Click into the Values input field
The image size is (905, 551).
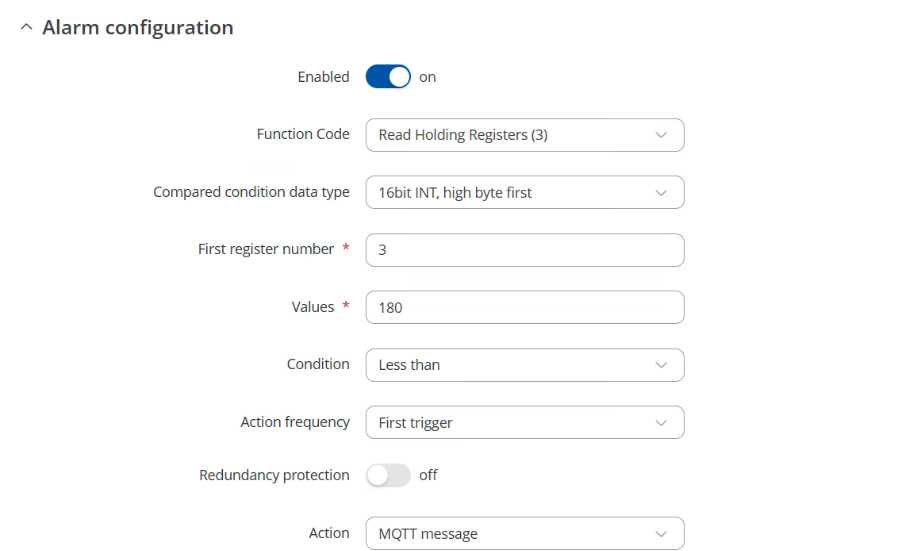click(525, 308)
